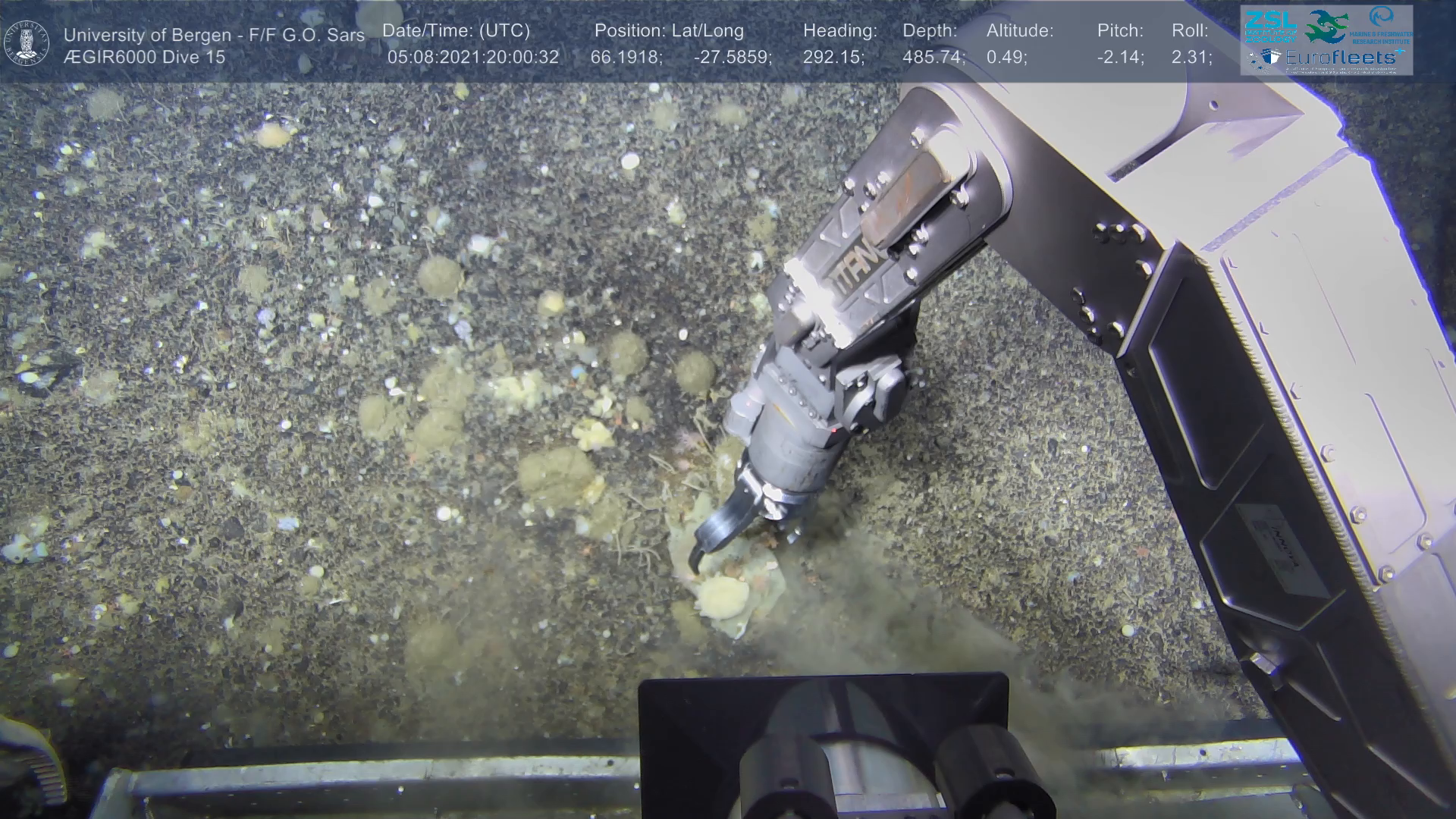Viewport: 1456px width, 819px height.
Task: Click the Roll value 2.31
Action: [x=1191, y=58]
